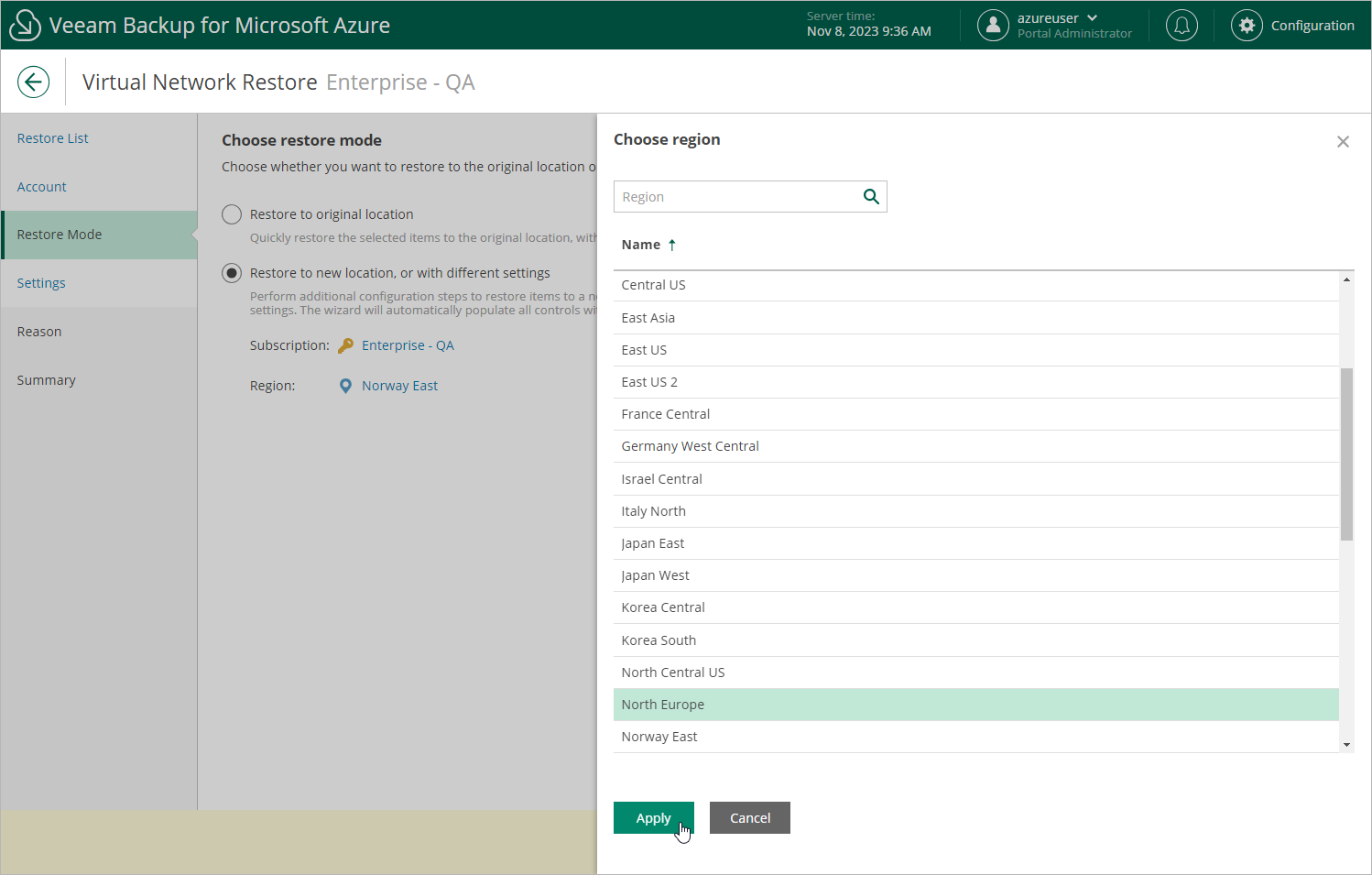Close the Choose region panel

click(x=1343, y=142)
